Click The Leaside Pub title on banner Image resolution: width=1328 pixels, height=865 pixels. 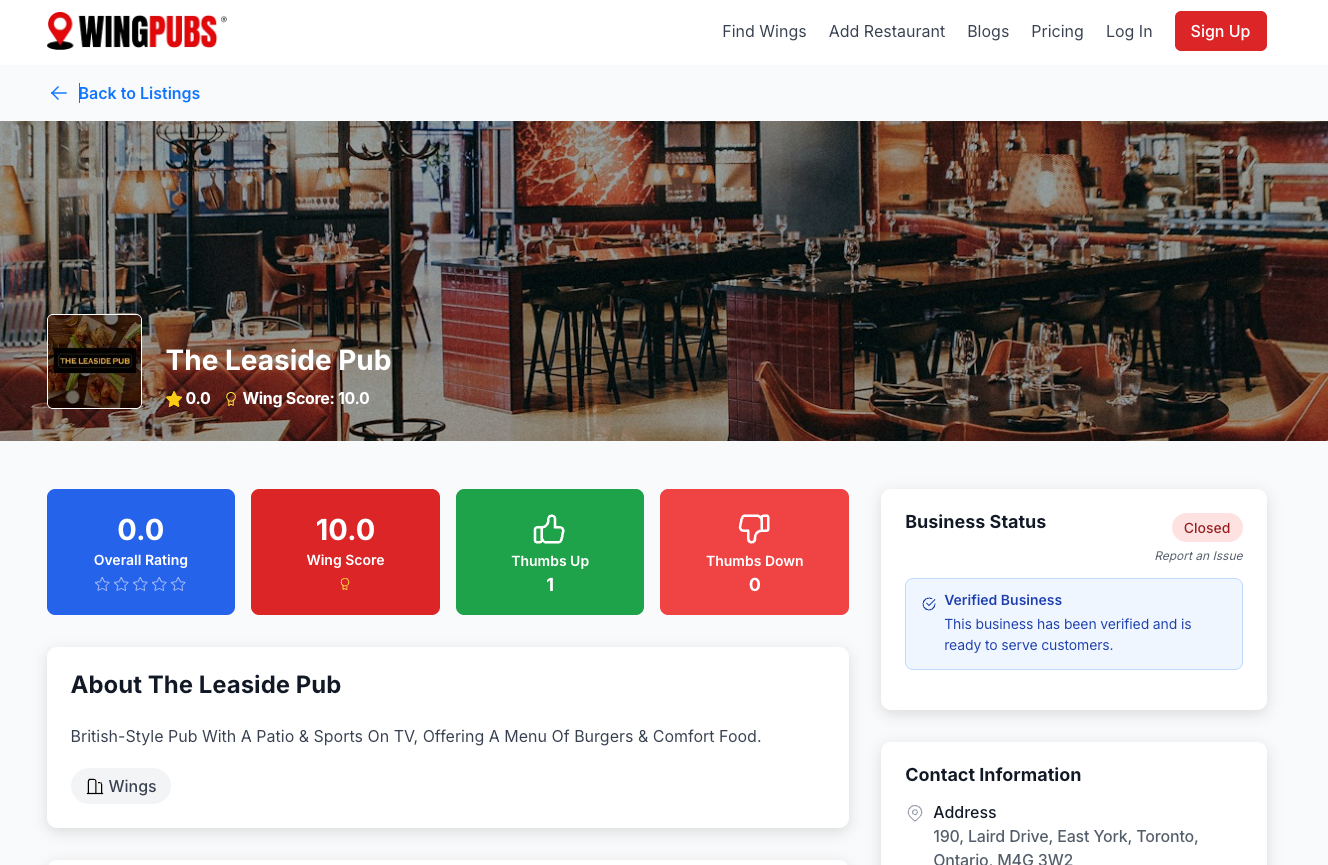coord(278,360)
